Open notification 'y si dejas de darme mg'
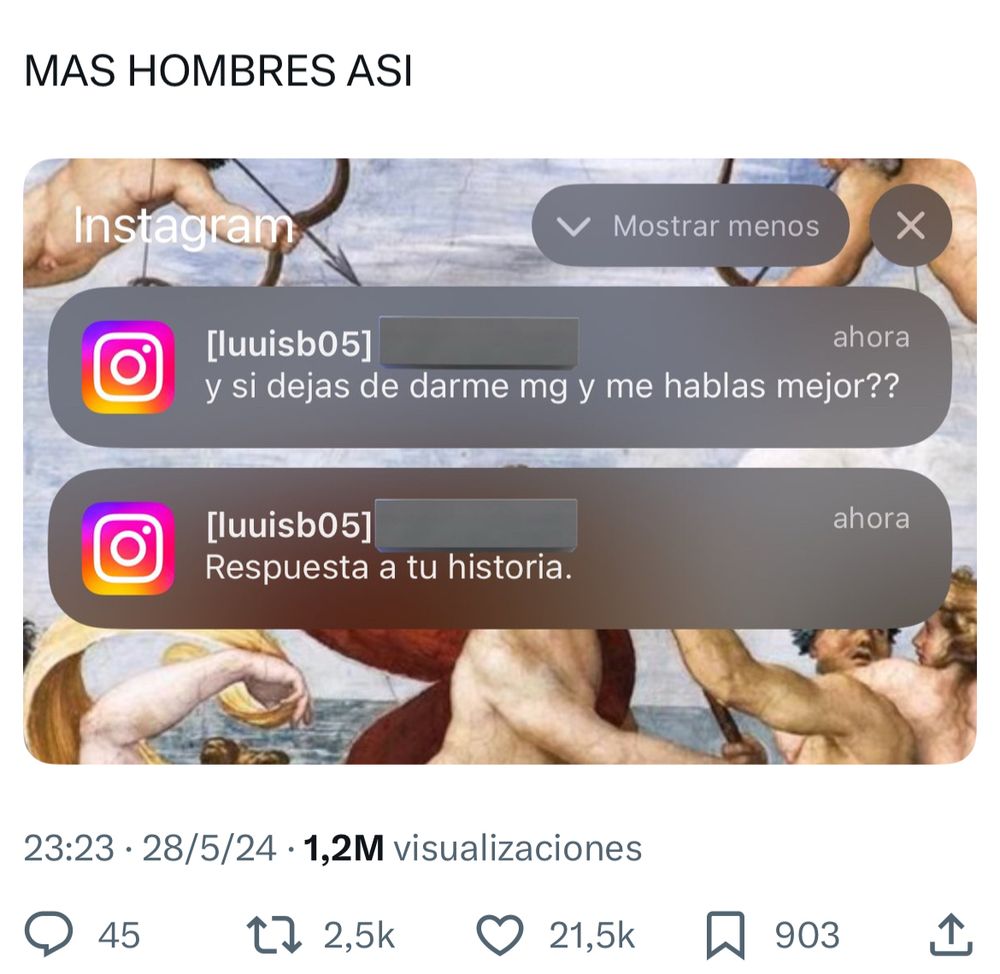 500,367
